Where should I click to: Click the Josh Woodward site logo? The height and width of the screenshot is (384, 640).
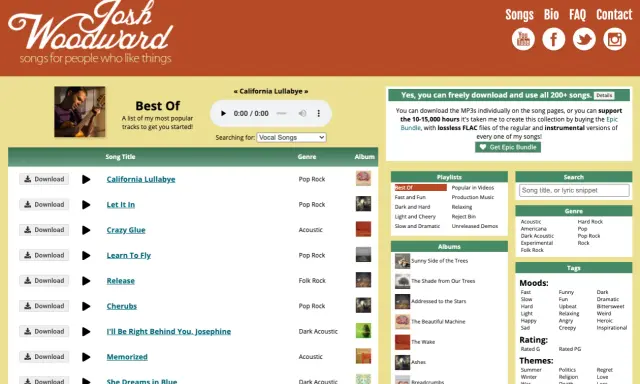click(x=91, y=32)
